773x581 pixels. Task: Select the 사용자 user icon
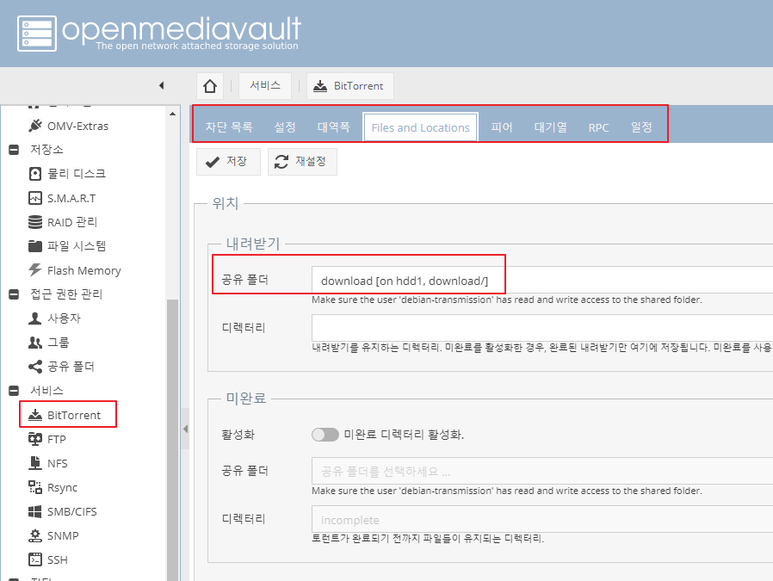[35, 318]
